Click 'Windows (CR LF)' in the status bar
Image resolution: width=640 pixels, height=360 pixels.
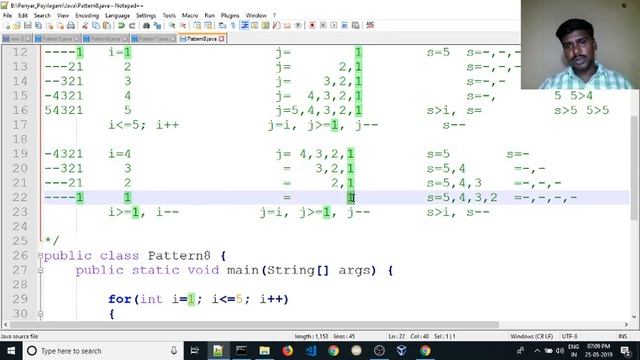point(531,336)
